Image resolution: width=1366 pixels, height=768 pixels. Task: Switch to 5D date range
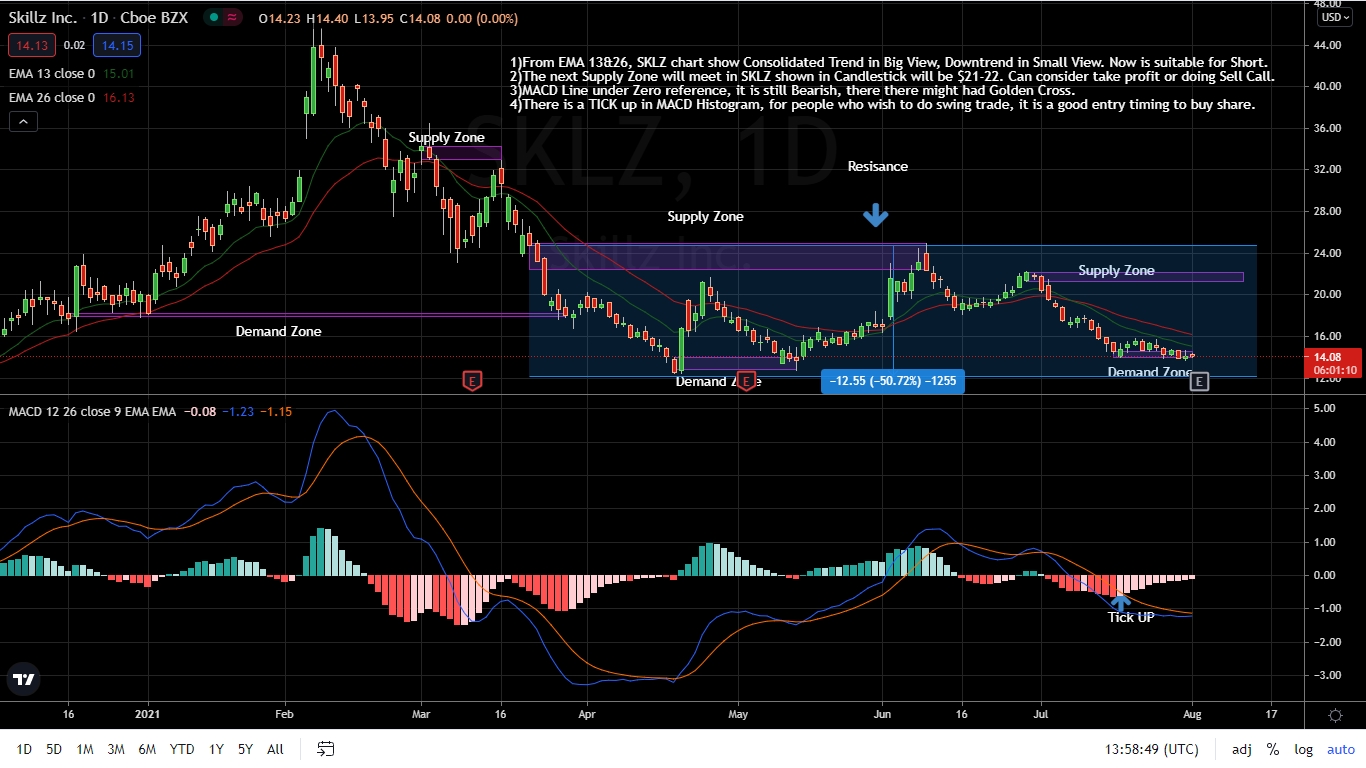click(x=54, y=749)
